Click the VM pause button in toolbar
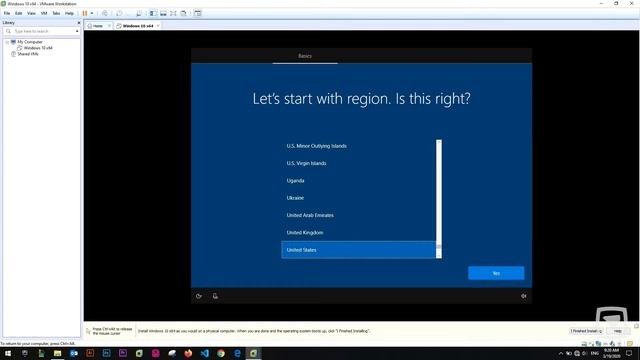 click(x=85, y=13)
